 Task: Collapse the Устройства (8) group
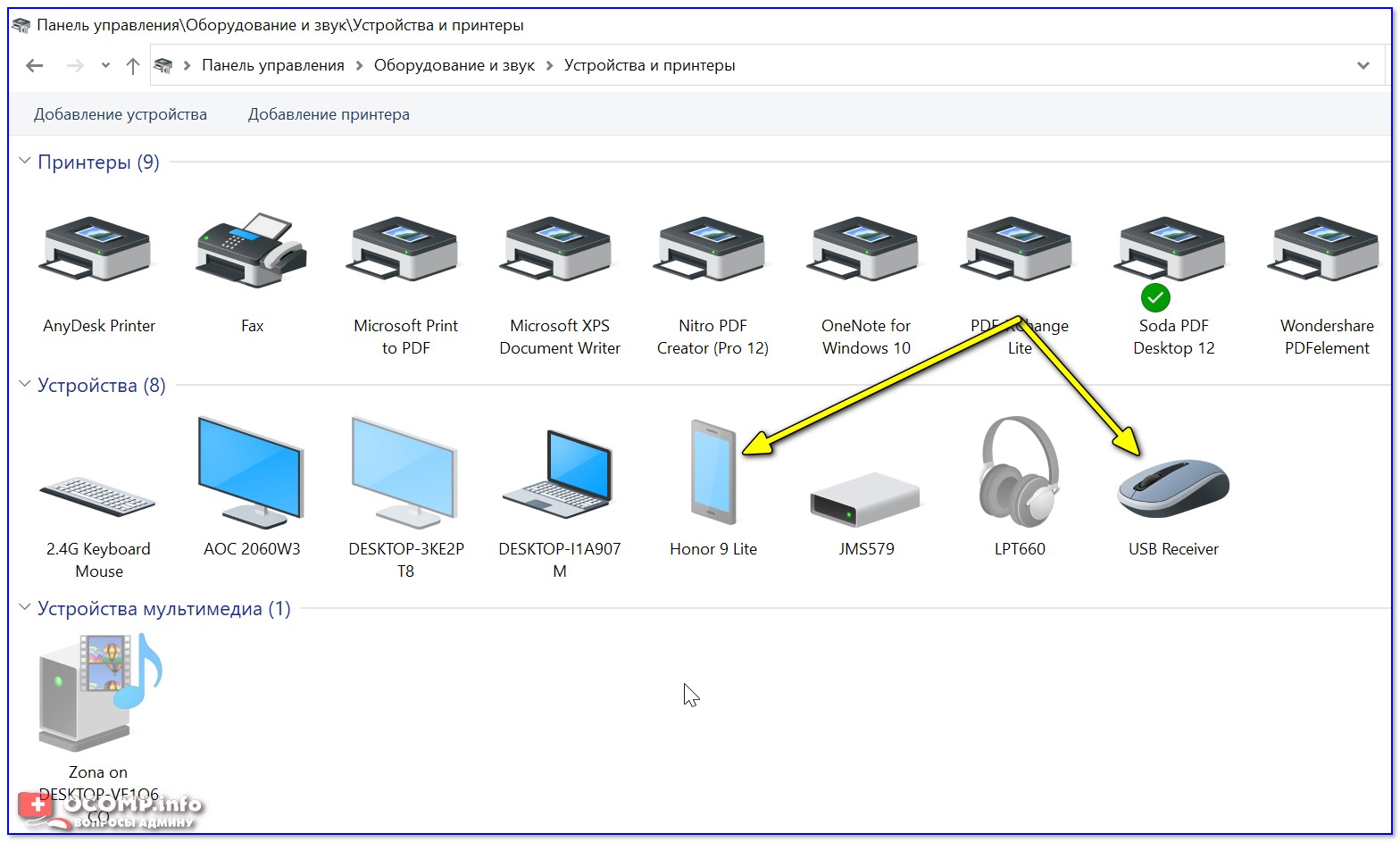point(25,385)
